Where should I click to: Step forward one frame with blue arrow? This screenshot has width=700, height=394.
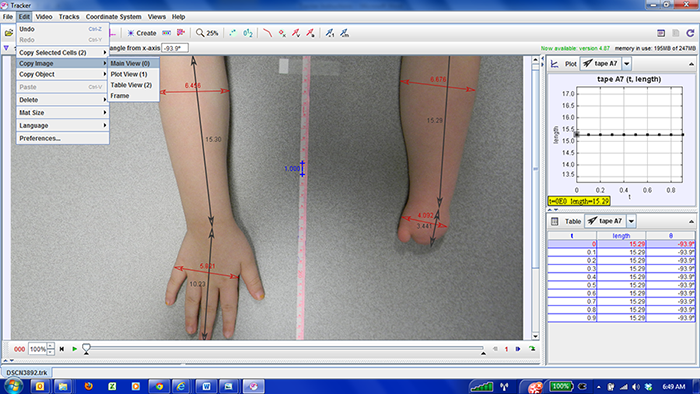518,349
